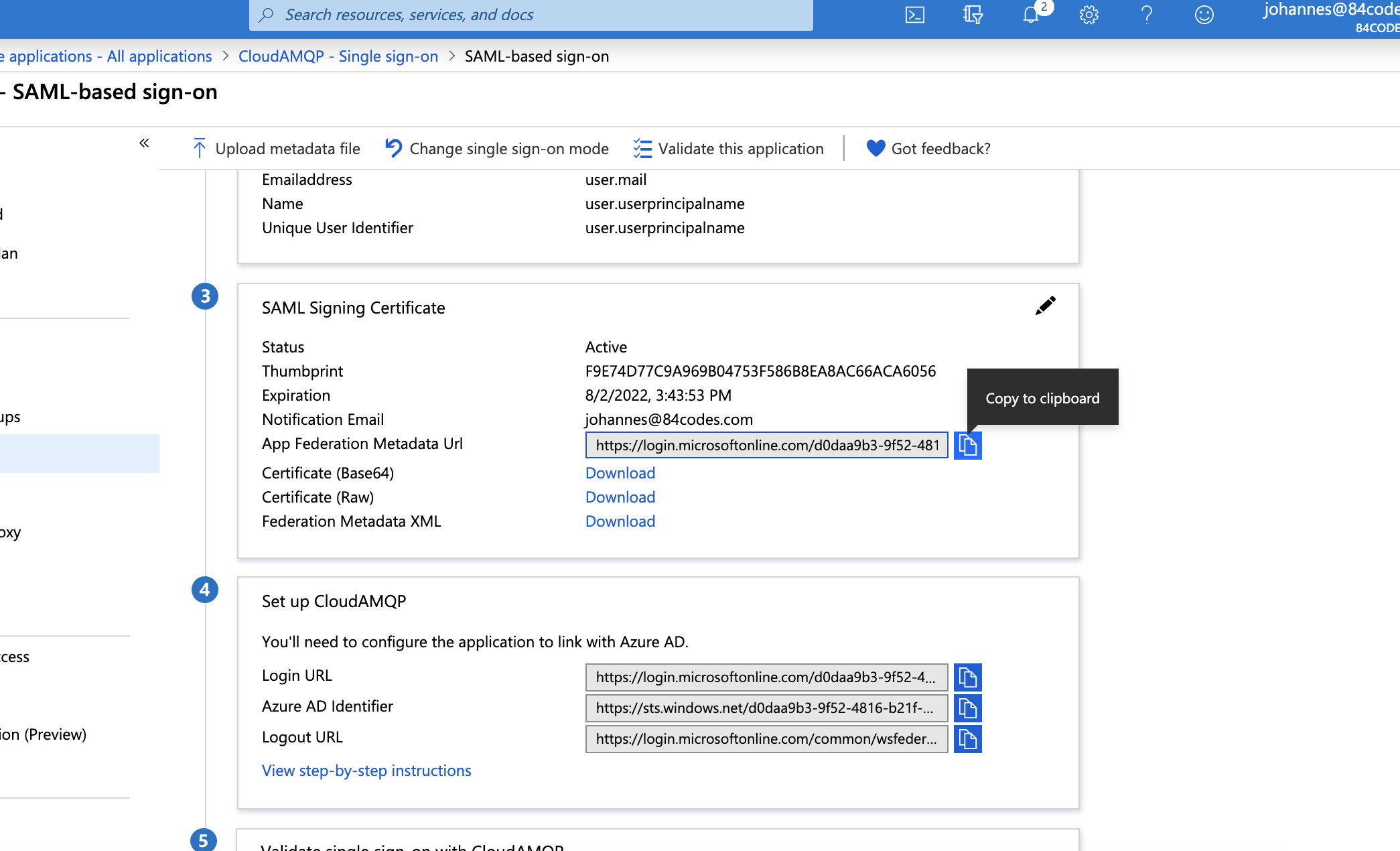1400x851 pixels.
Task: Copy App Federation Metadata Url to clipboard
Action: 968,445
